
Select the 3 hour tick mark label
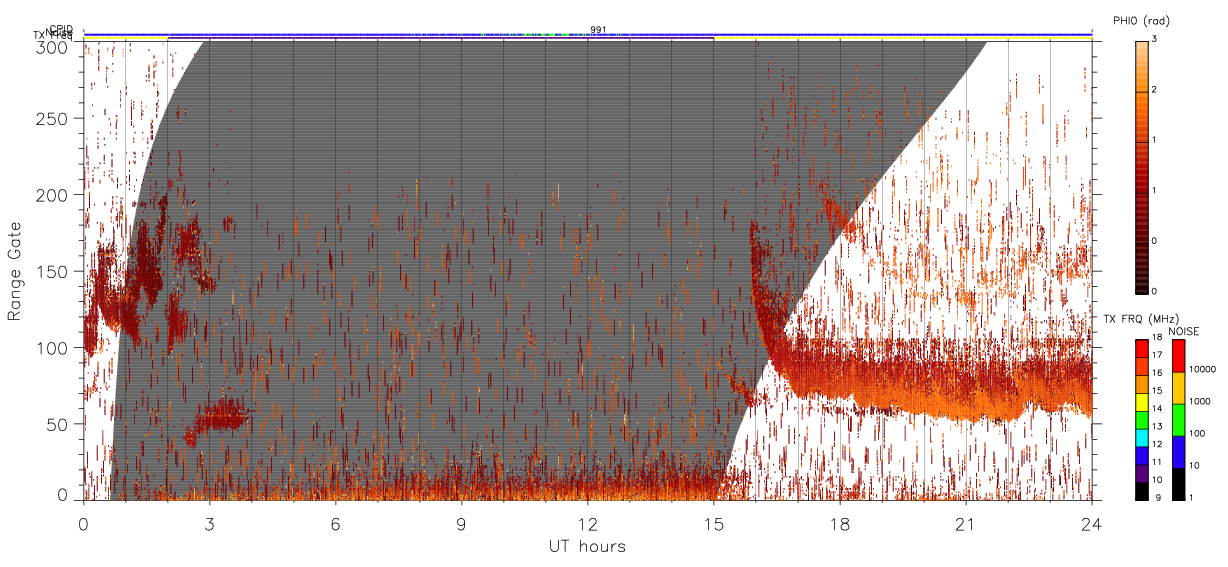(210, 522)
